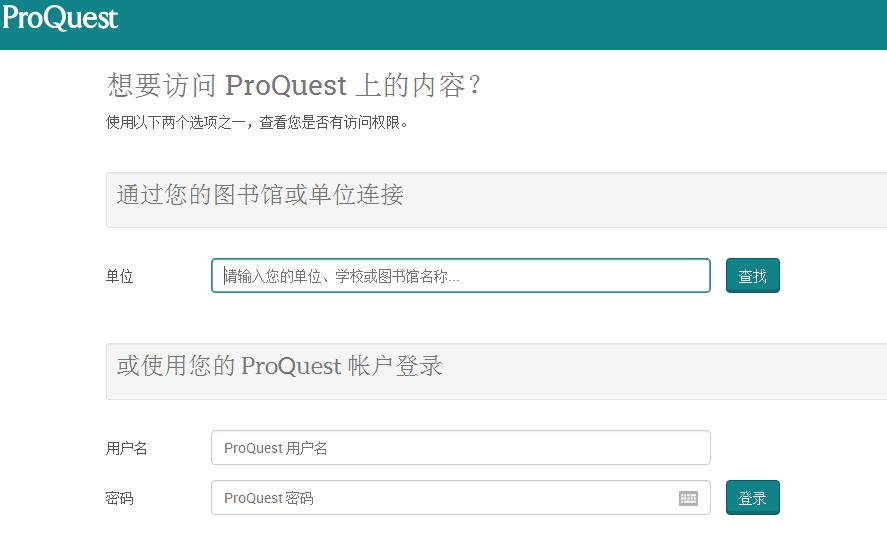Click the 用户名 field label
This screenshot has height=549, width=887.
[x=127, y=449]
